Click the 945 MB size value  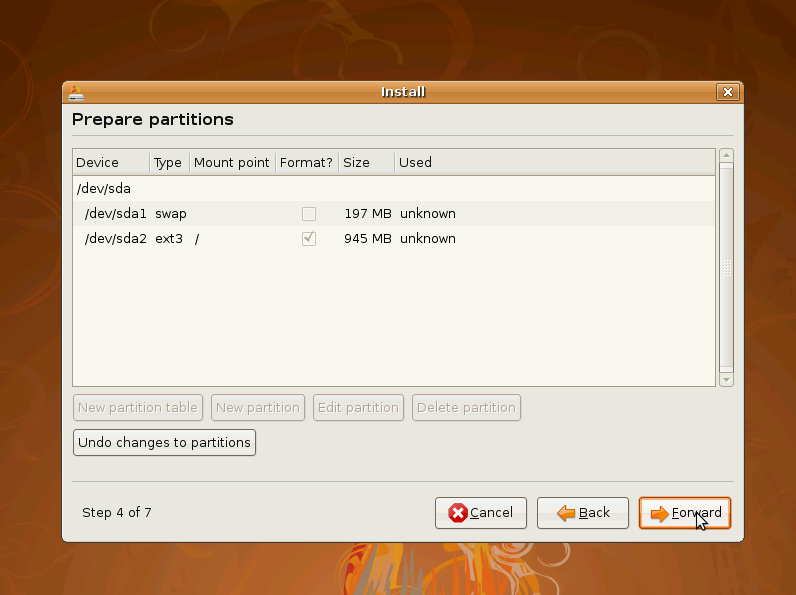point(368,239)
